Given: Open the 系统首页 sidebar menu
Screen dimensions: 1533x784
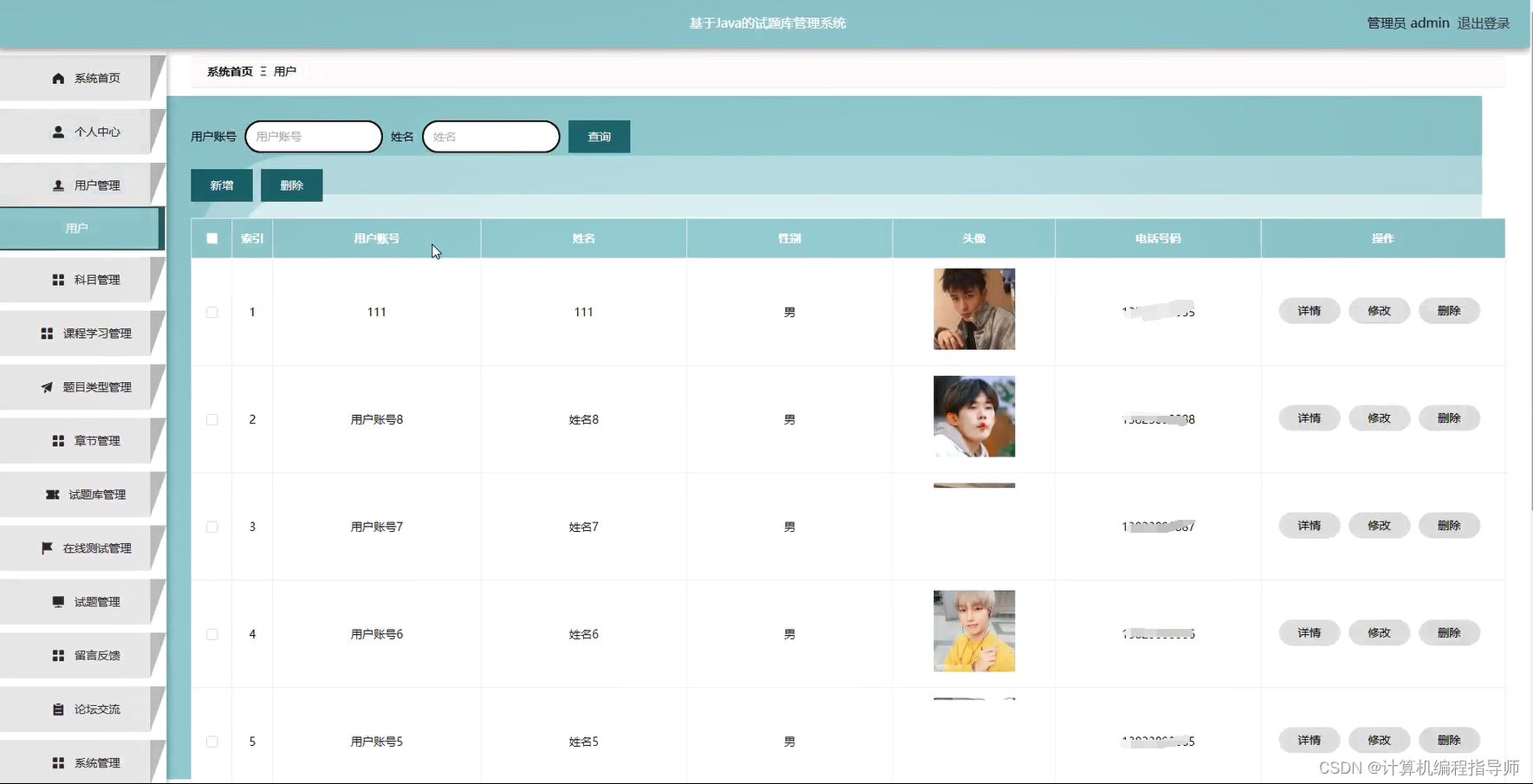Looking at the screenshot, I should [x=82, y=78].
